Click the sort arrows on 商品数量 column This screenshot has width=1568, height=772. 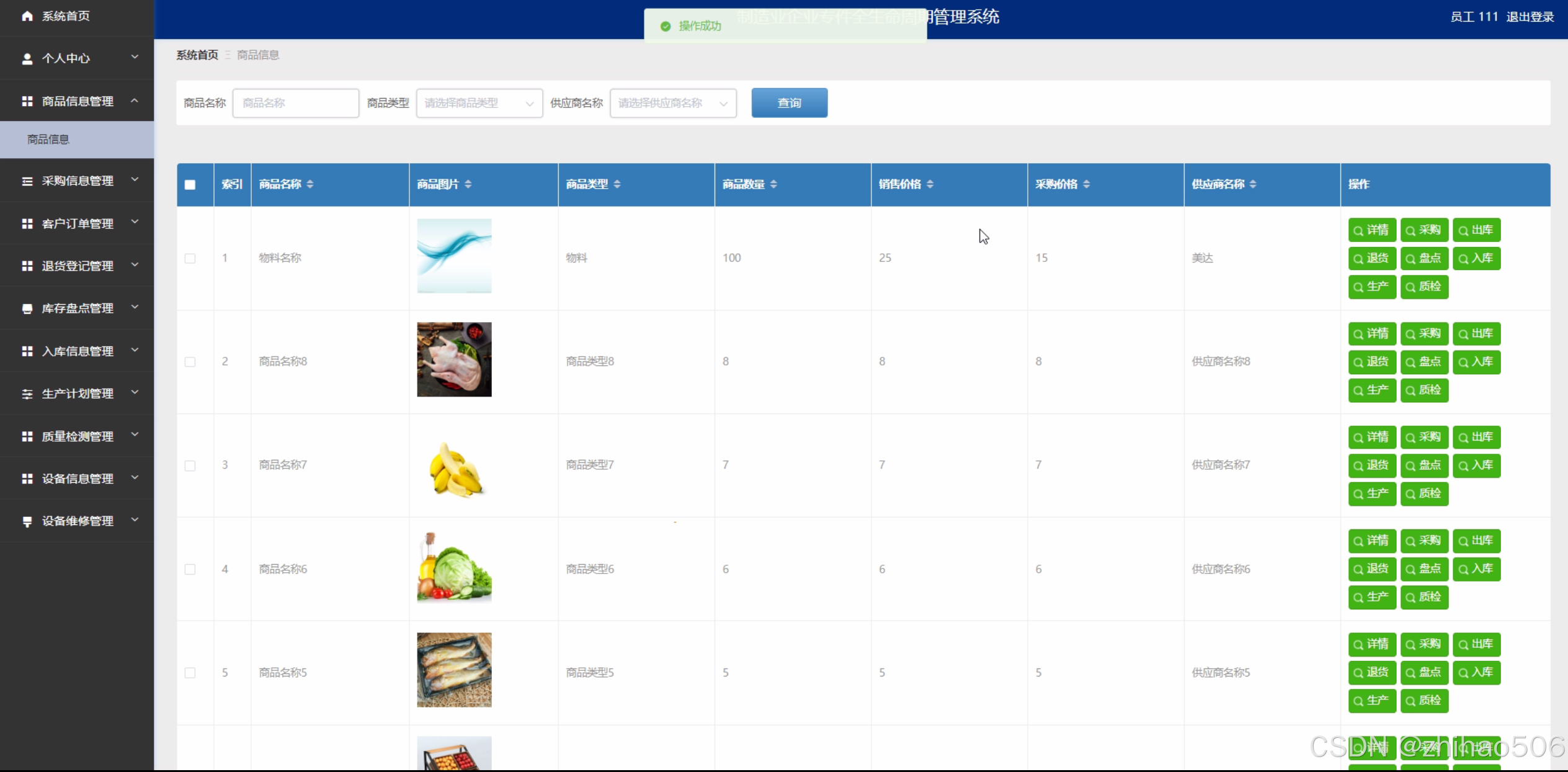click(773, 184)
